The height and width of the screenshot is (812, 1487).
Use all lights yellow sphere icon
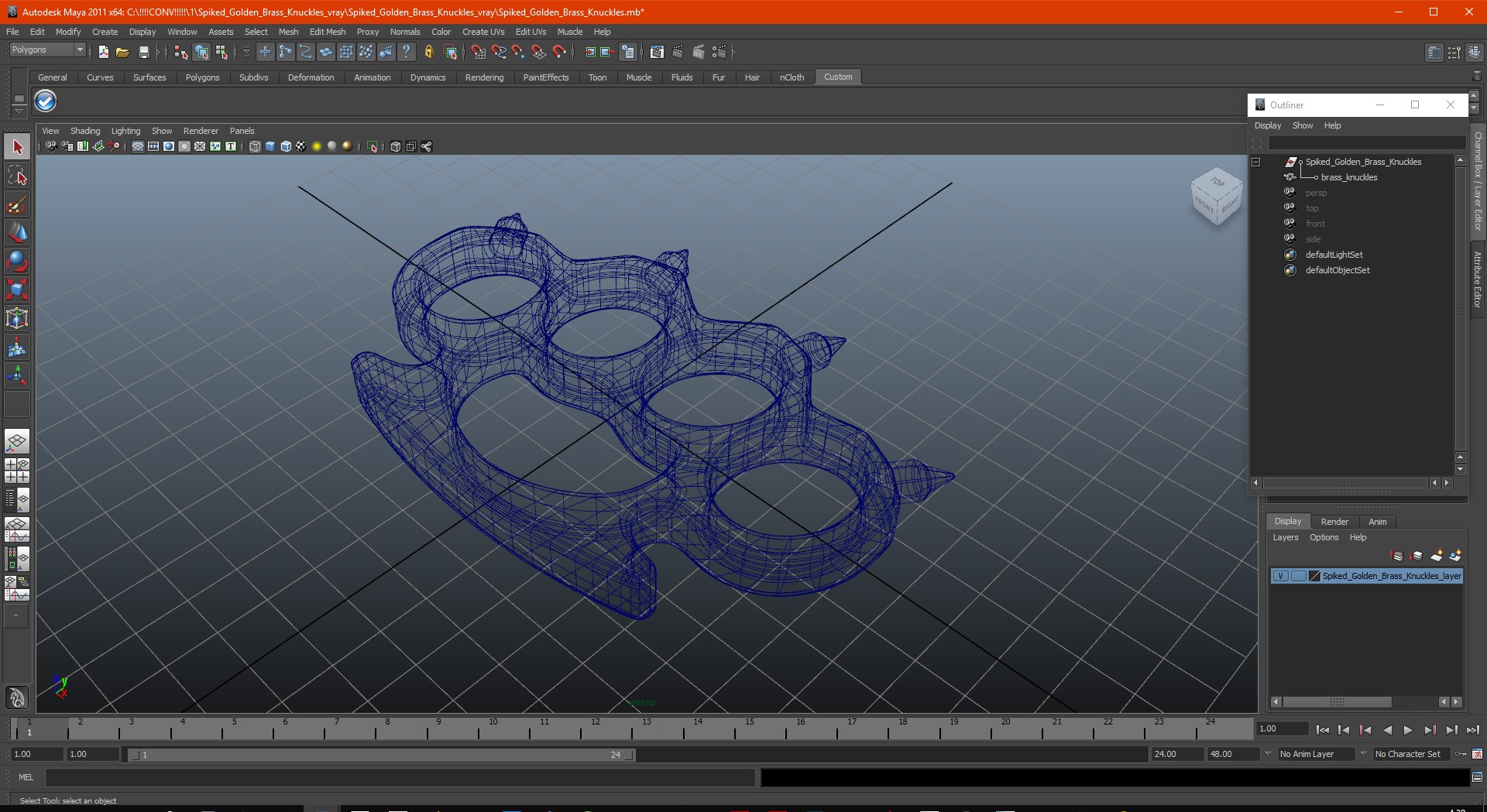[x=317, y=146]
